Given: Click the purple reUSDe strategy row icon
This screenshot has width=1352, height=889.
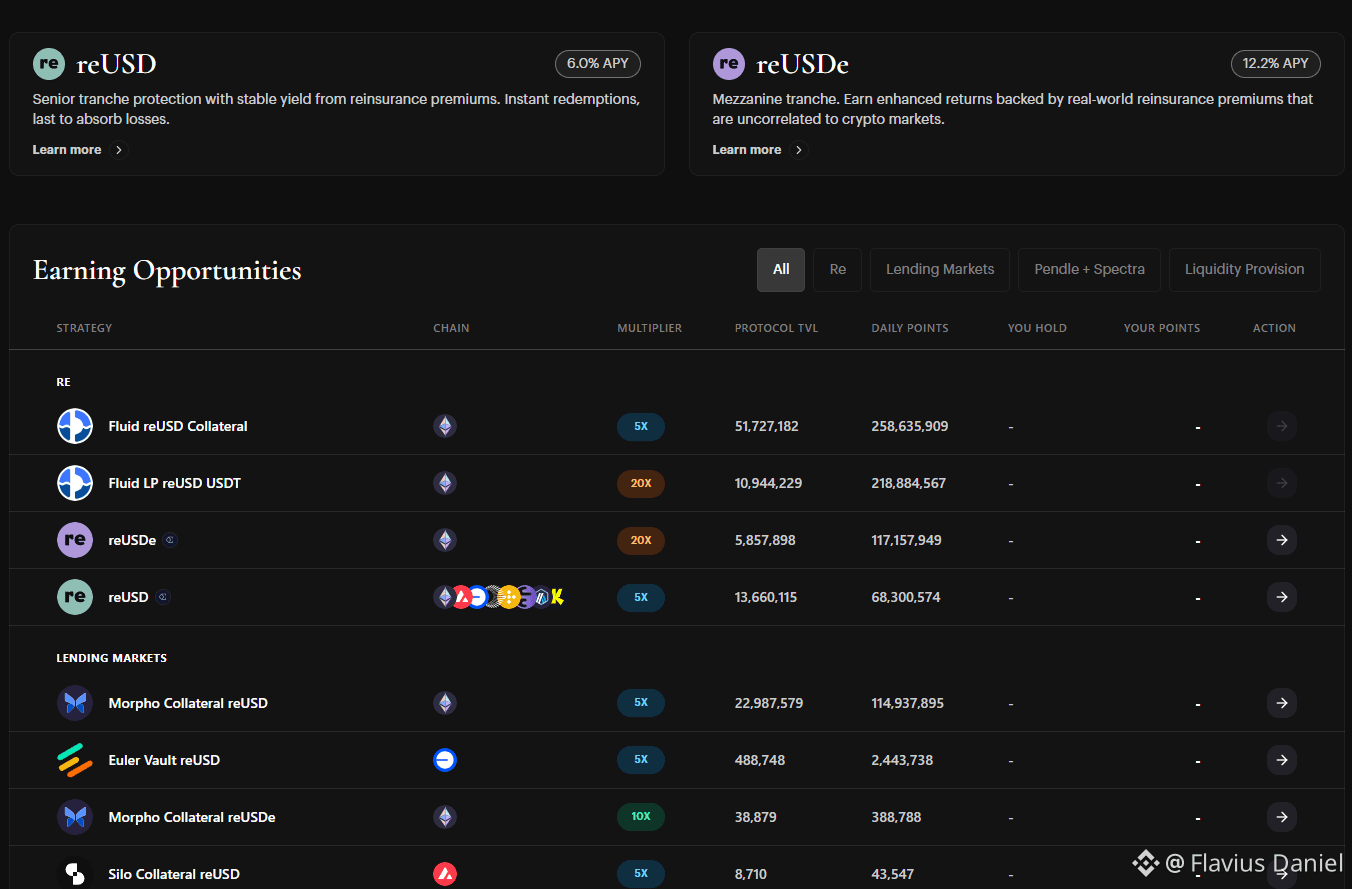Looking at the screenshot, I should (x=75, y=540).
